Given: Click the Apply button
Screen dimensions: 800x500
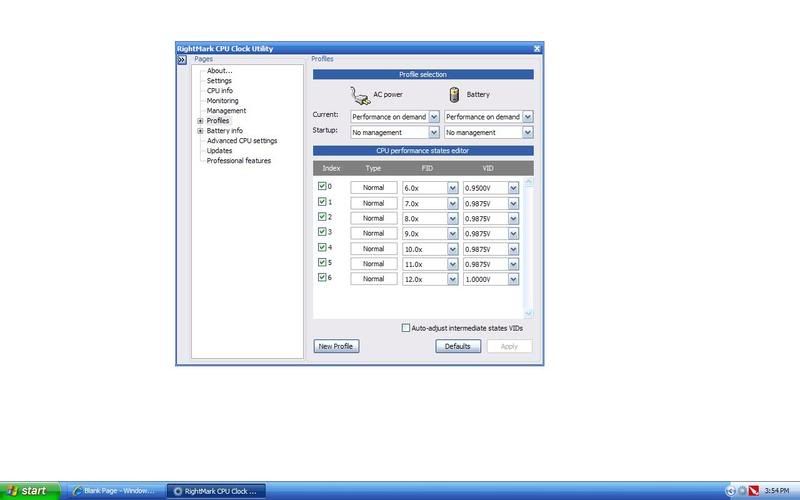Looking at the screenshot, I should click(x=509, y=346).
